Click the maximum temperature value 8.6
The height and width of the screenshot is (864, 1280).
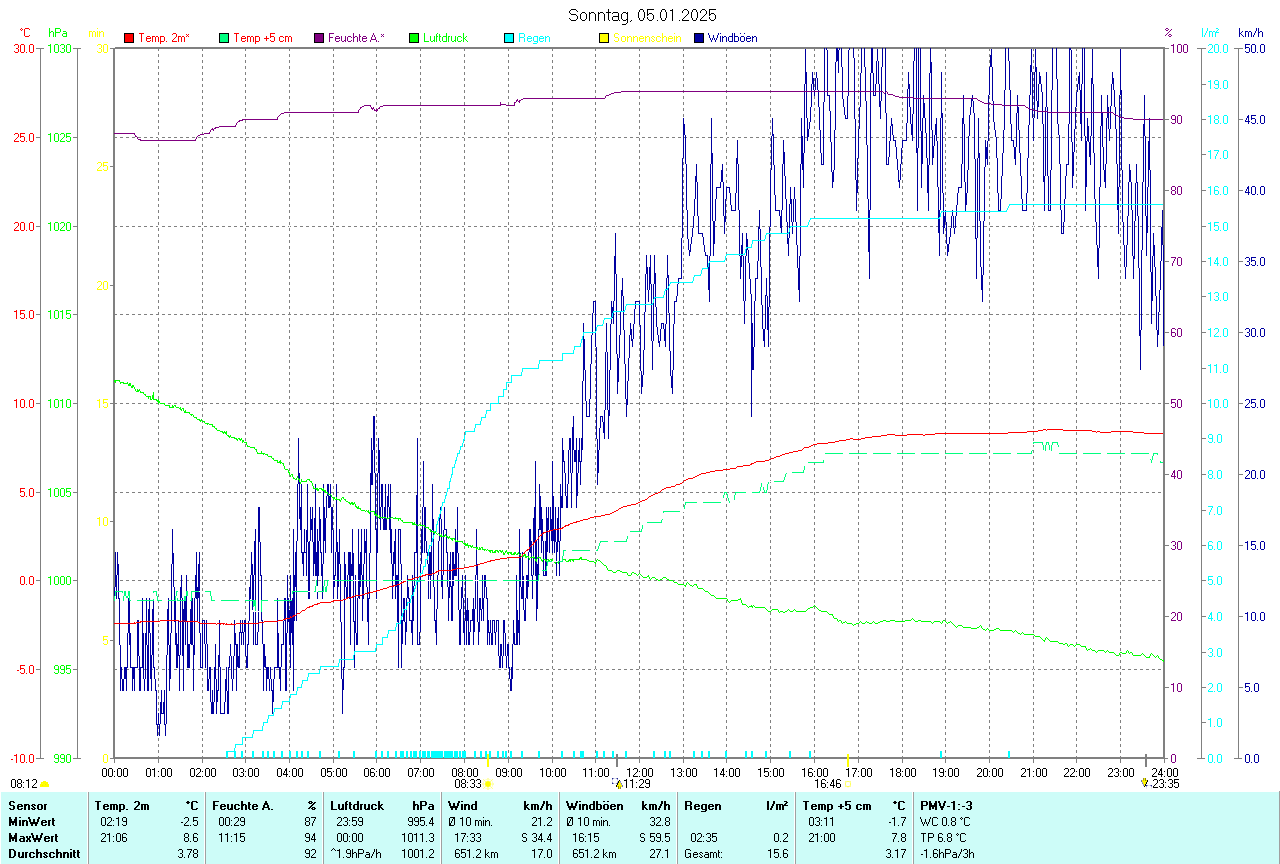click(x=191, y=838)
